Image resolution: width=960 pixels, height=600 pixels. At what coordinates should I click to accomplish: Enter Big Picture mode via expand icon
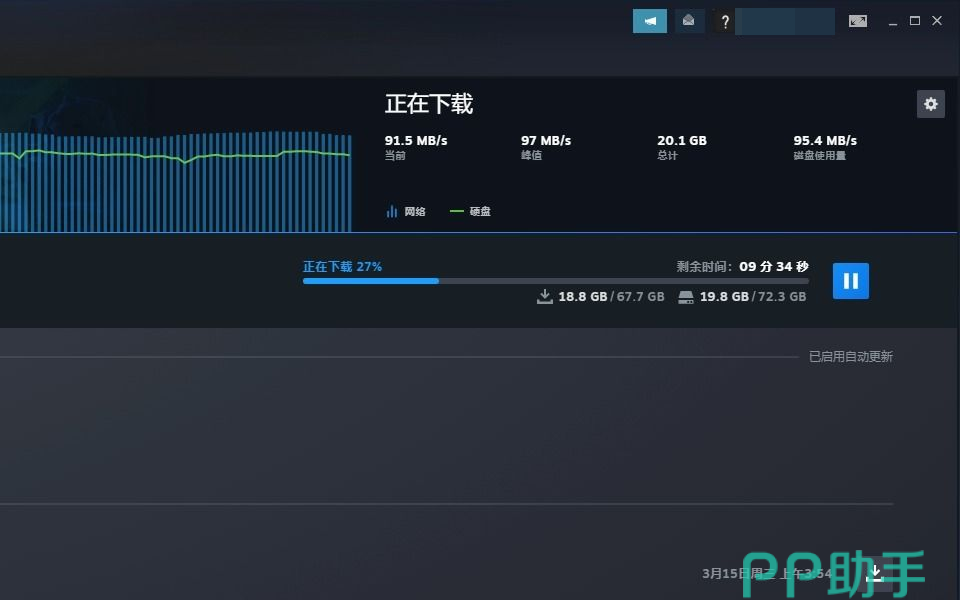pos(858,21)
